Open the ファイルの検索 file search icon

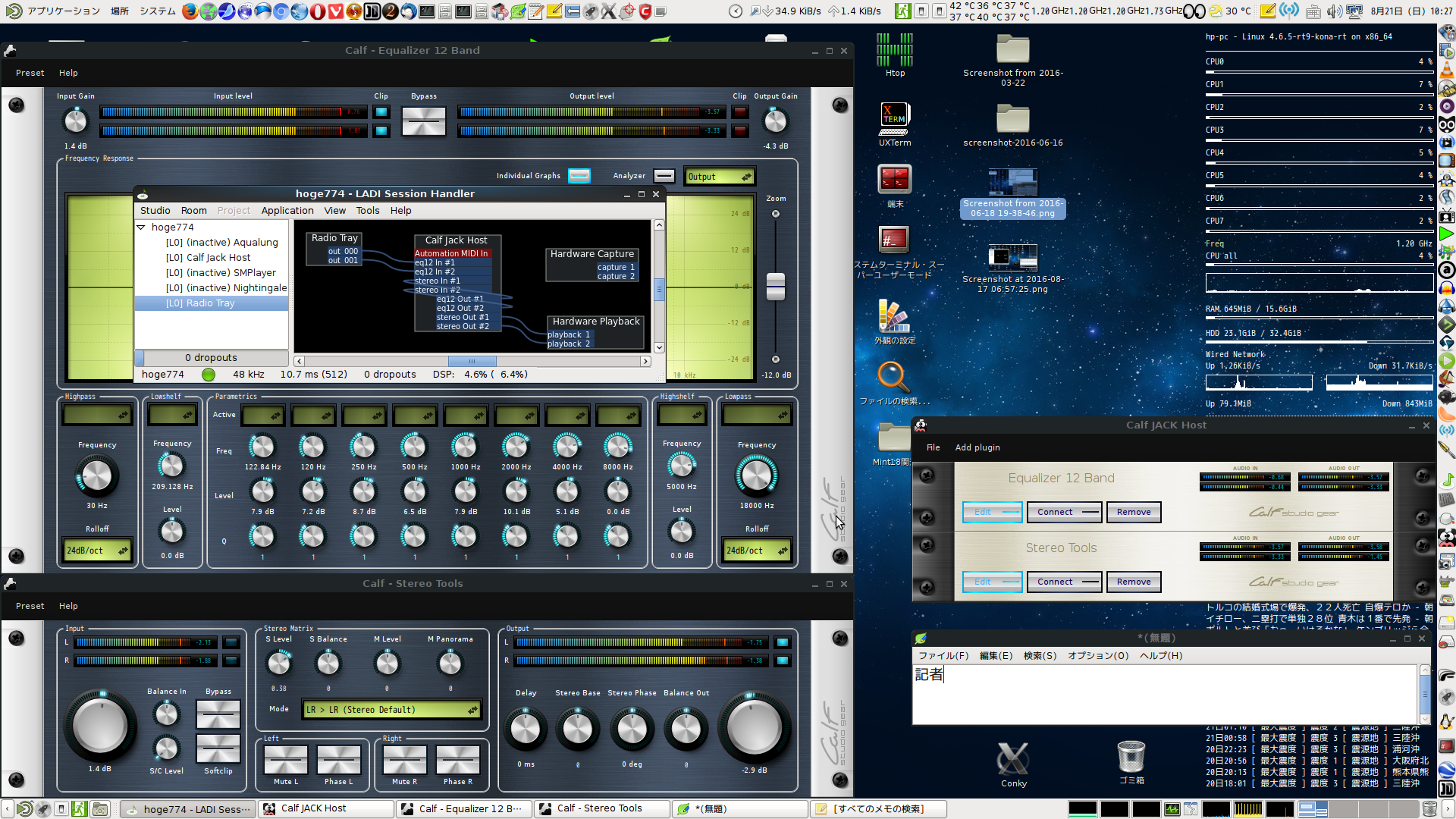click(894, 383)
